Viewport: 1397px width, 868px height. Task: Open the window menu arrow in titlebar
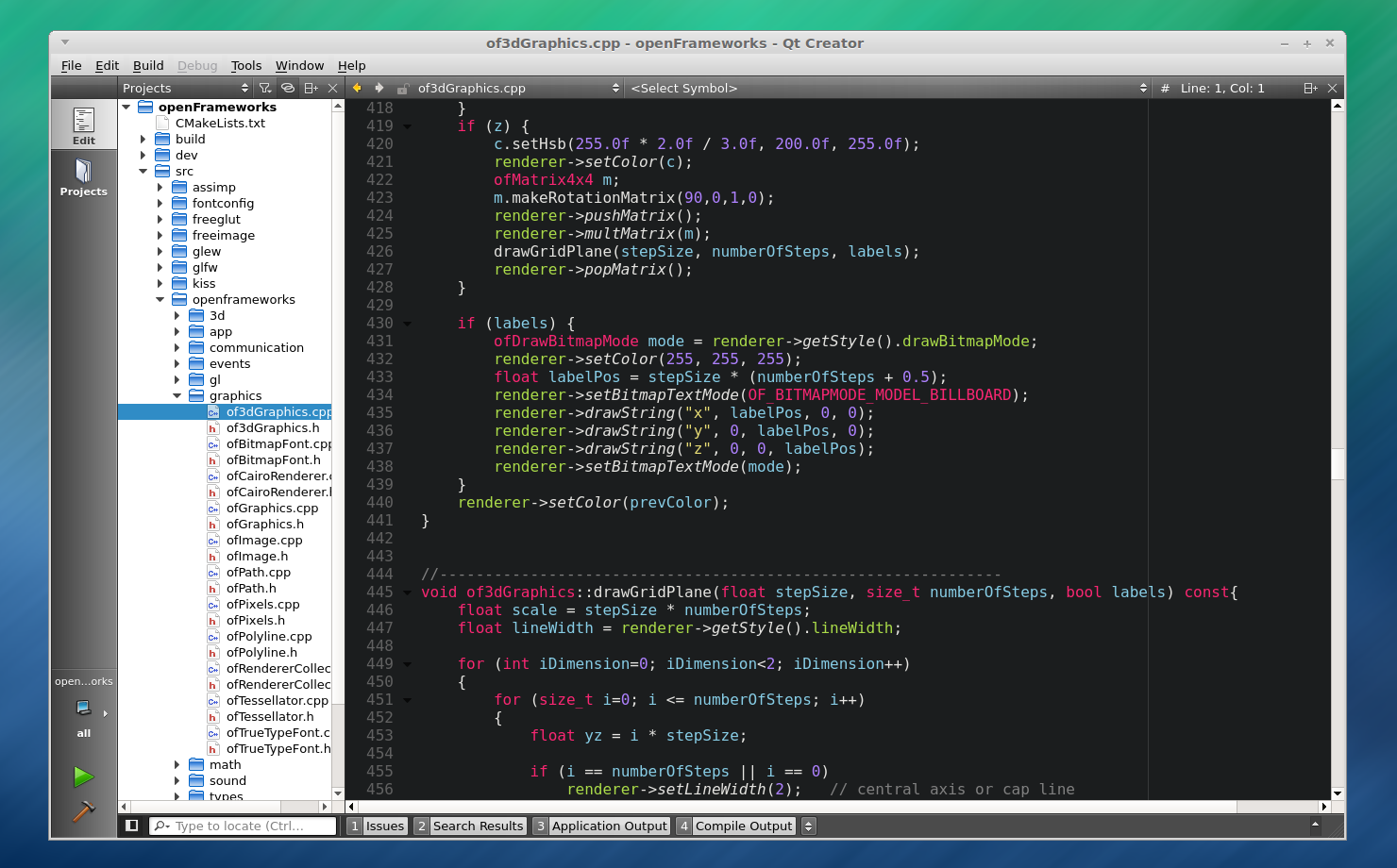[65, 42]
